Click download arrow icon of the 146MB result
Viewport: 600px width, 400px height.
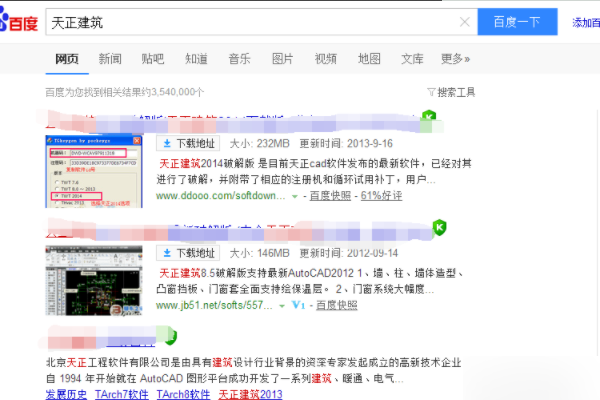click(x=167, y=253)
